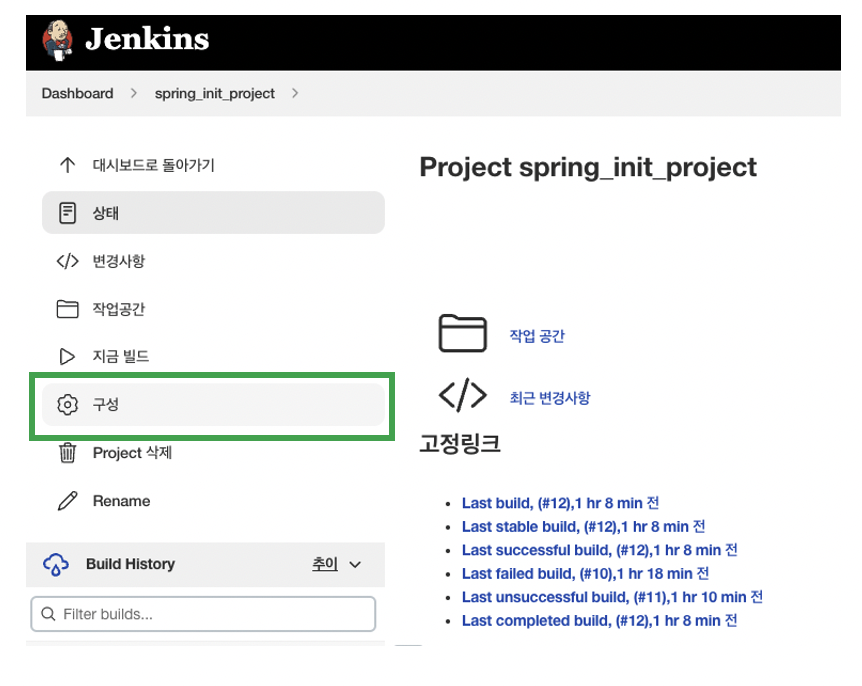The height and width of the screenshot is (686, 862).
Task: Open Last successful build (#12) link
Action: [x=600, y=550]
